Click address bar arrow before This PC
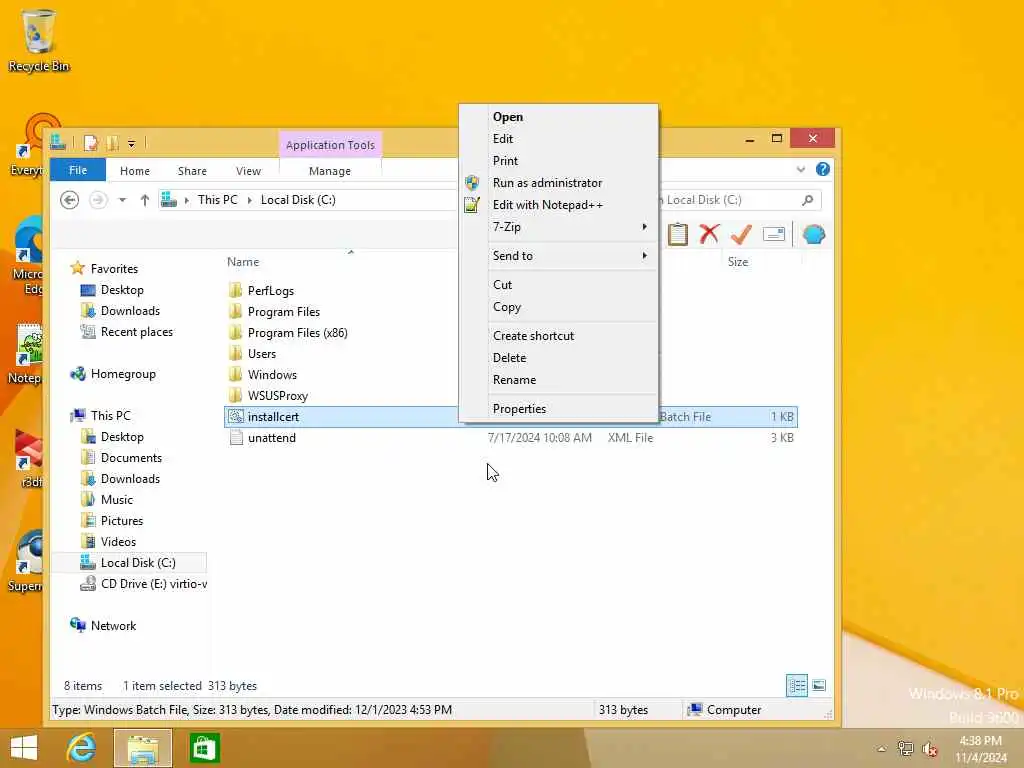 coord(187,200)
